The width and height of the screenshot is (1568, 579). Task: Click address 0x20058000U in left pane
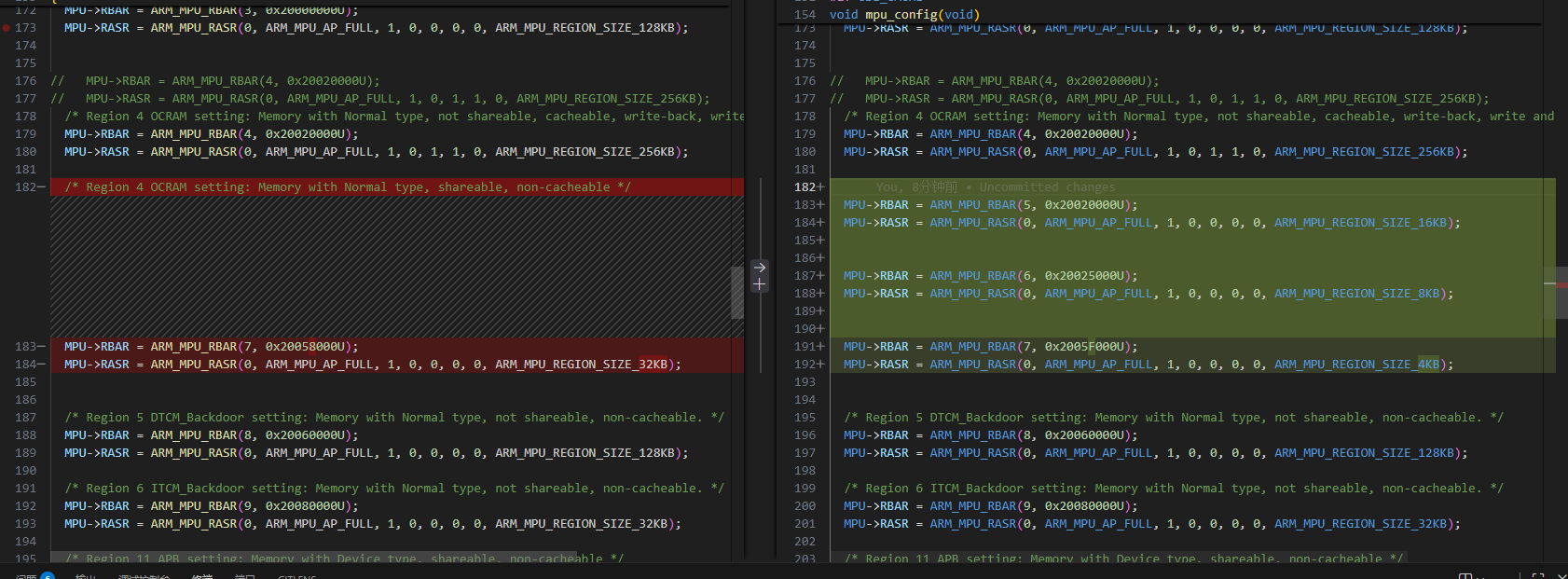pyautogui.click(x=305, y=347)
